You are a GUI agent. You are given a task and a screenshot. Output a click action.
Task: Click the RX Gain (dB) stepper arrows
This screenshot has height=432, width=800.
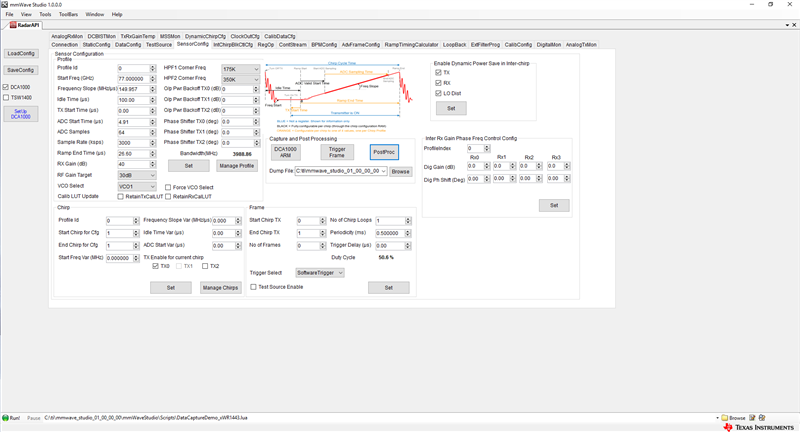(x=153, y=164)
